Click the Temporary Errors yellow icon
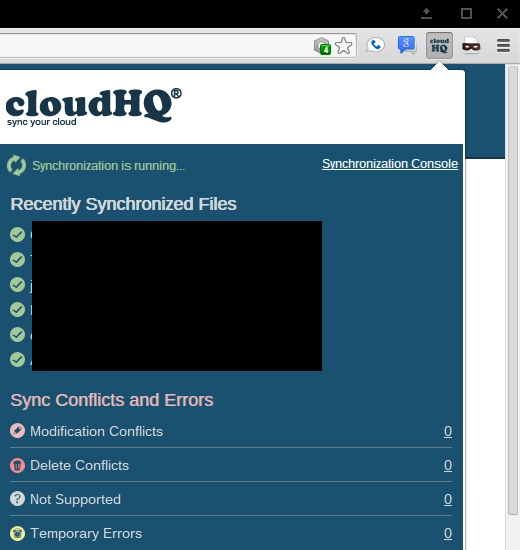Viewport: 520px width, 550px height. tap(17, 533)
